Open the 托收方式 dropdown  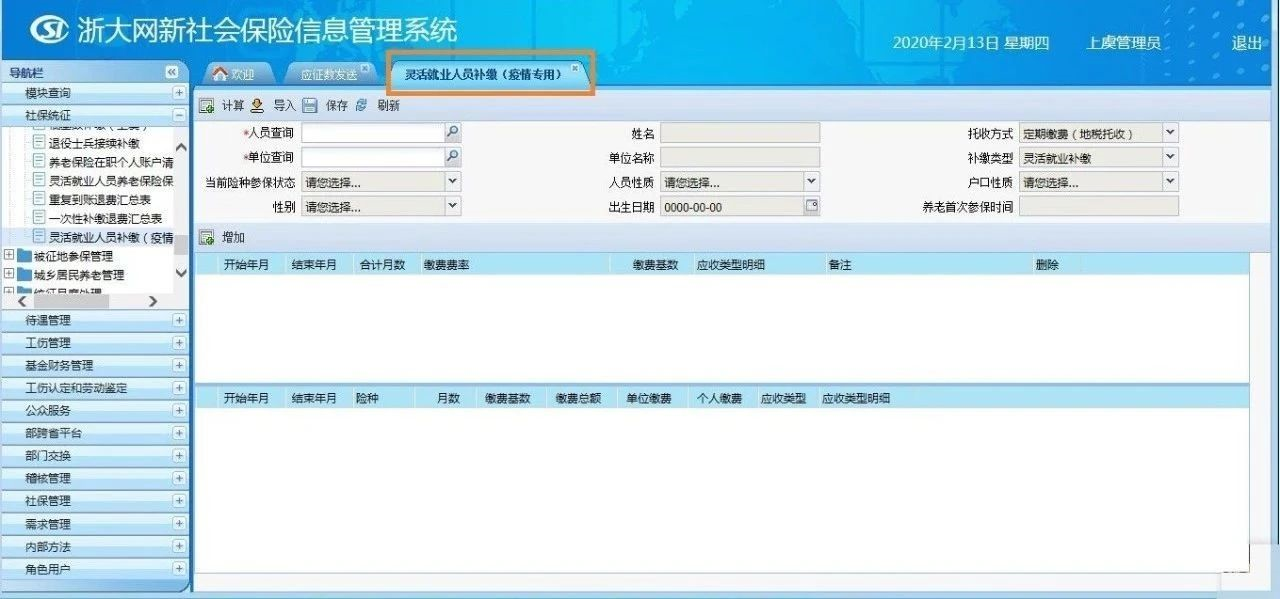click(x=1171, y=132)
